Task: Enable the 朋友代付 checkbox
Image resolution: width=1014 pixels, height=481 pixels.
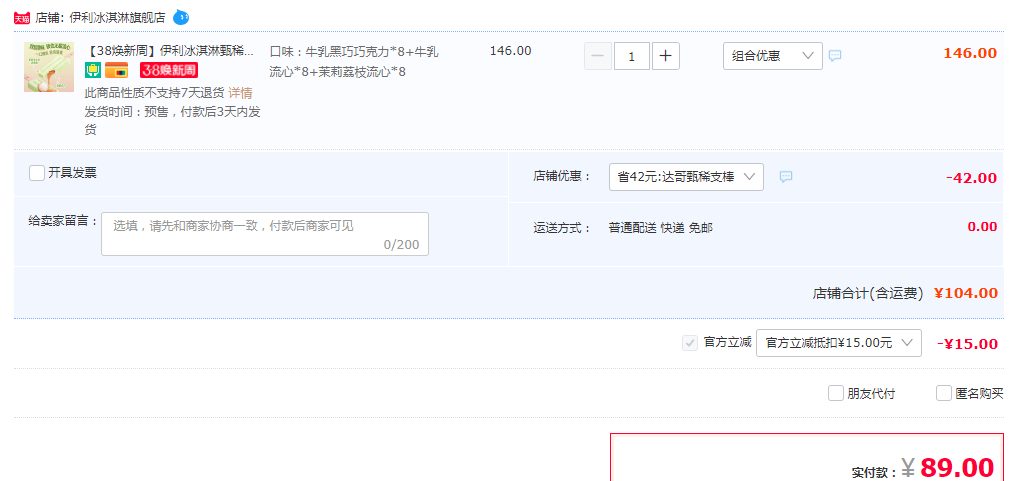Action: (836, 393)
